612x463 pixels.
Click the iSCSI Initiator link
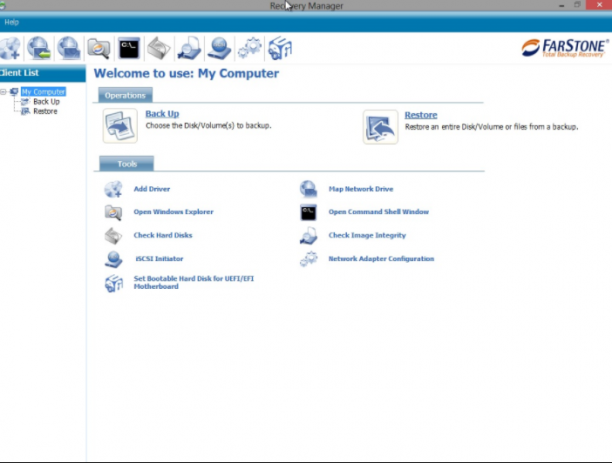[x=159, y=258]
